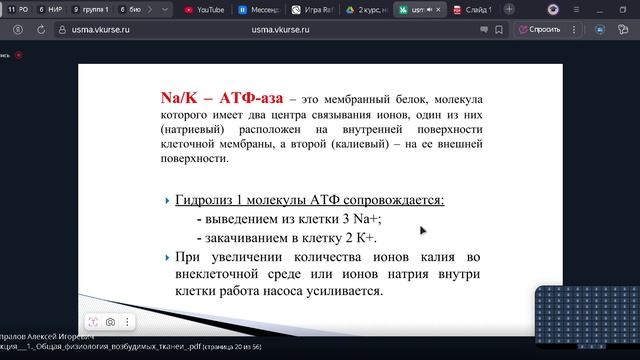Open a new browser tab
Viewport: 640px width, 360px height.
tap(509, 9)
